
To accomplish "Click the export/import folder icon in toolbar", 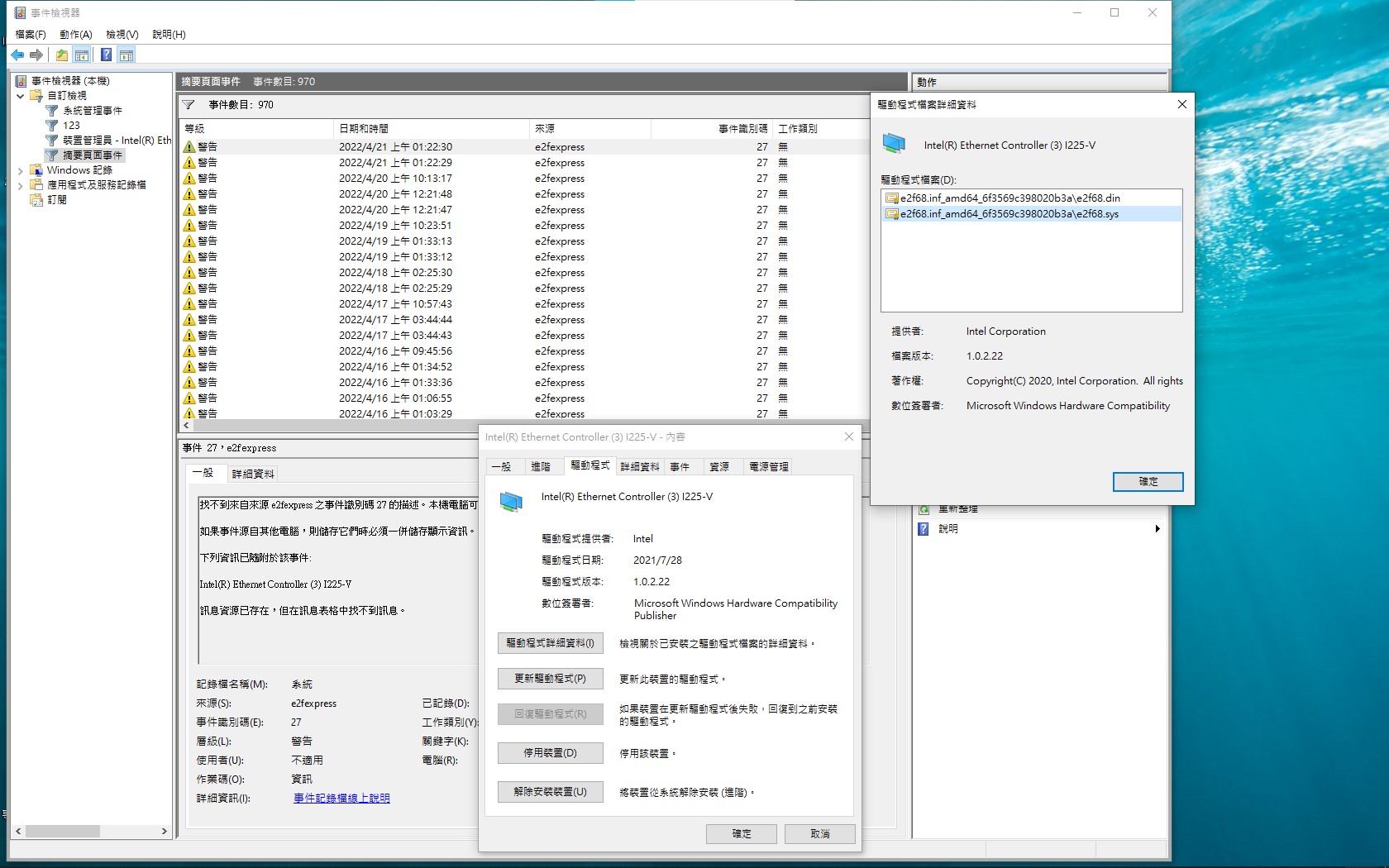I will tap(61, 55).
